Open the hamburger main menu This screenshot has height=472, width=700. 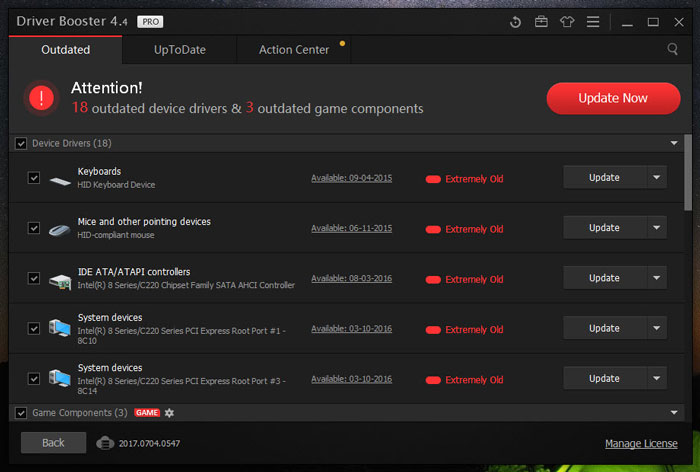tap(593, 21)
